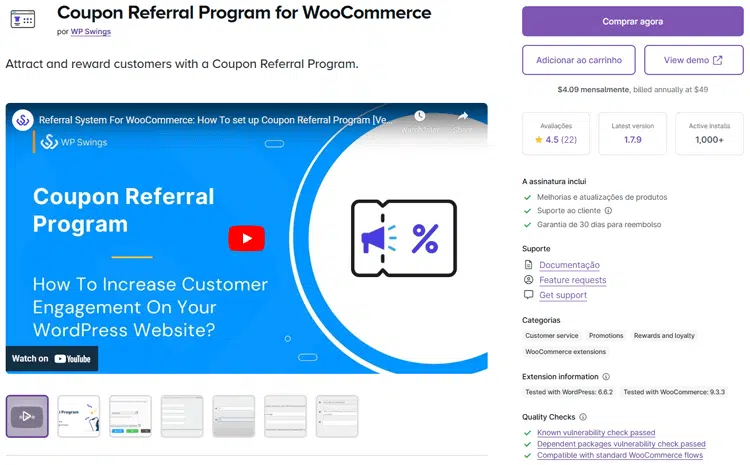Open the WP Swings author link
Image resolution: width=750 pixels, height=465 pixels.
[x=90, y=32]
